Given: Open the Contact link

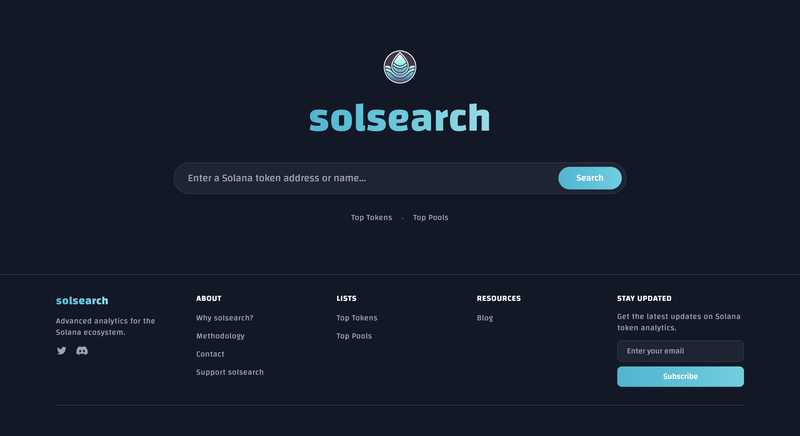Looking at the screenshot, I should click(210, 354).
